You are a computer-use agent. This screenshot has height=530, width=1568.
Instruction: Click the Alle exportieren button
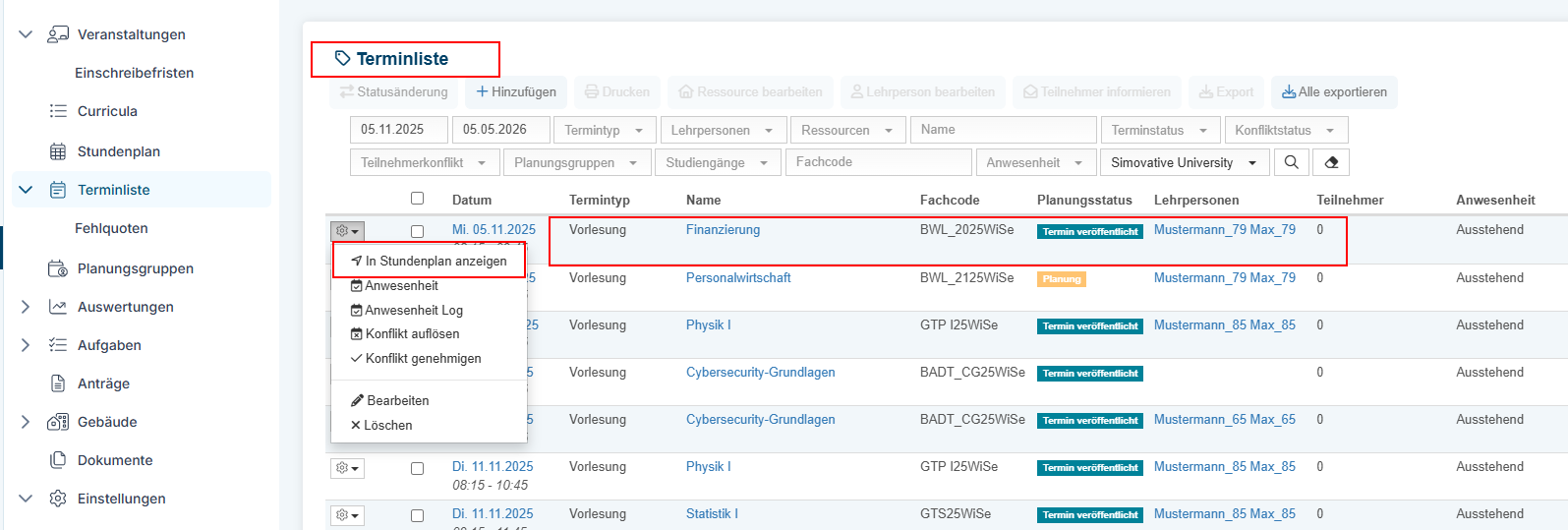pyautogui.click(x=1334, y=91)
